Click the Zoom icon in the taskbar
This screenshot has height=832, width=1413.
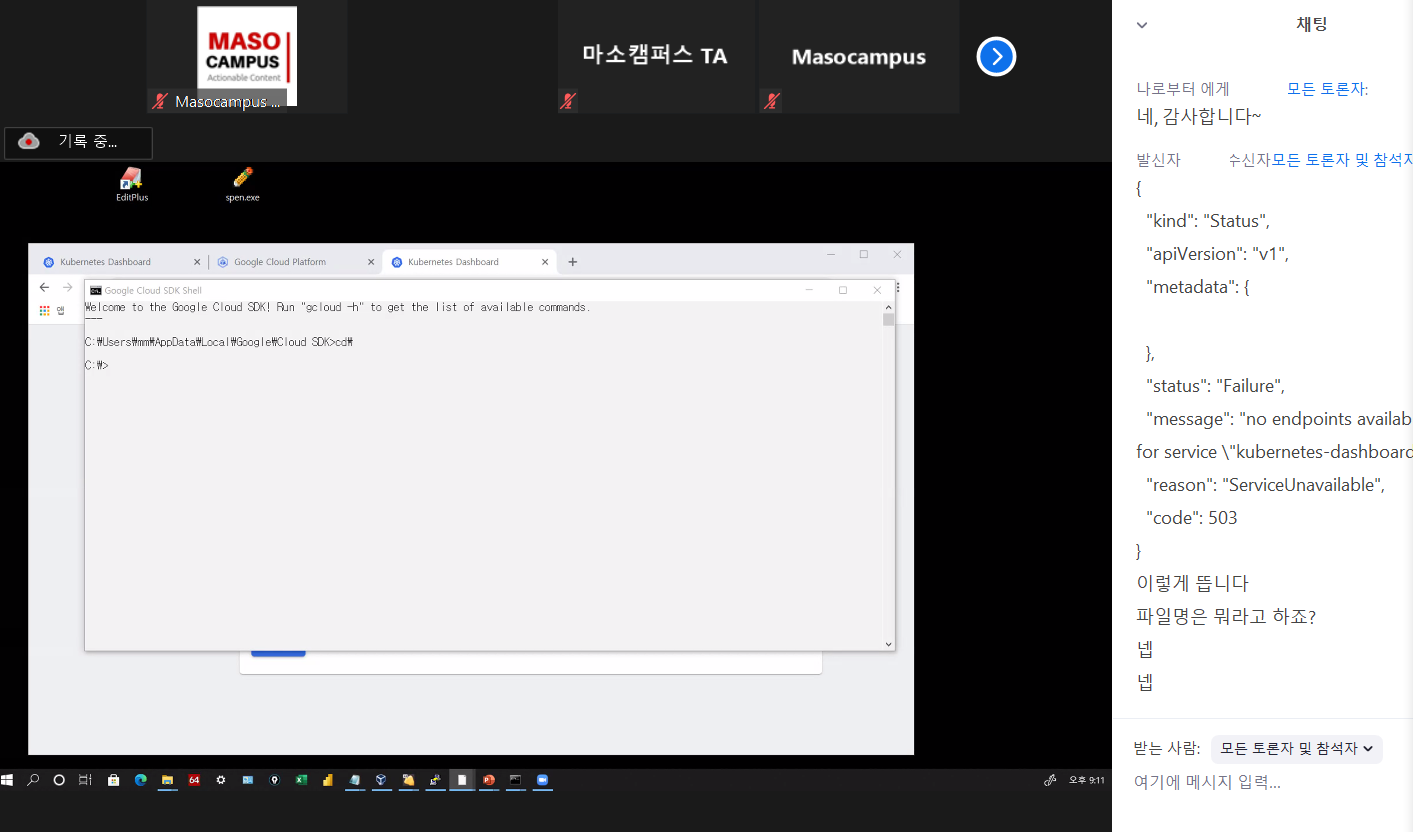[x=542, y=780]
